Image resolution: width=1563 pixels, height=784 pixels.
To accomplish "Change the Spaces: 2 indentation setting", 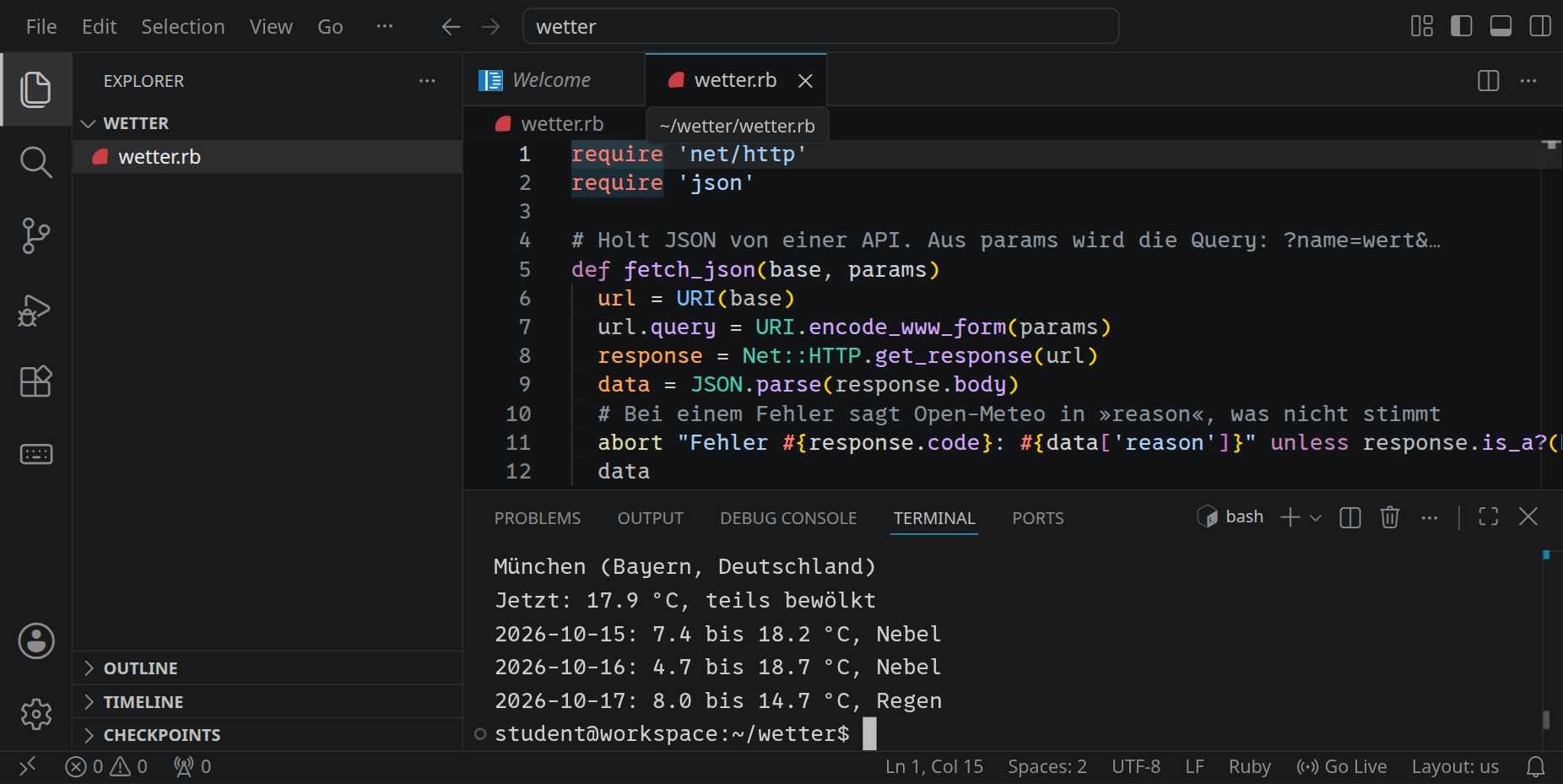I will click(x=1047, y=766).
